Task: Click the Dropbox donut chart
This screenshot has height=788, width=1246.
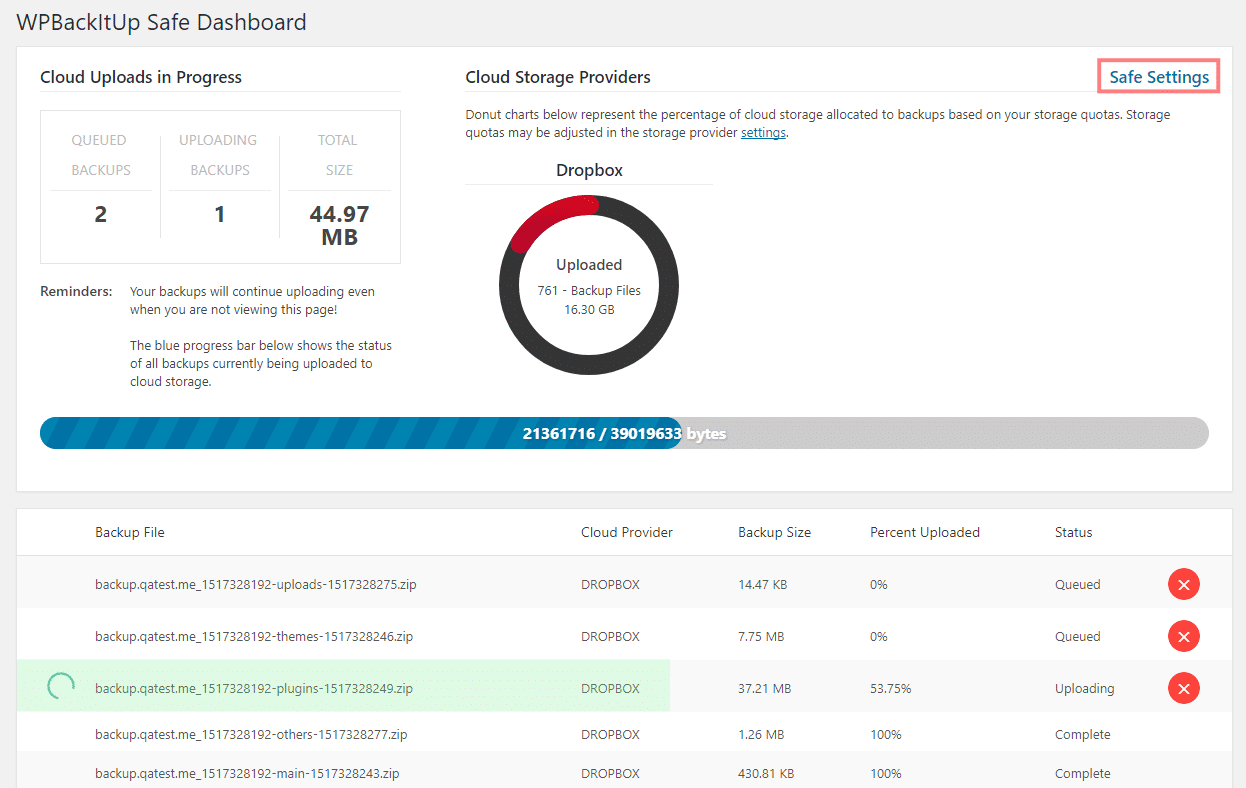Action: (589, 285)
